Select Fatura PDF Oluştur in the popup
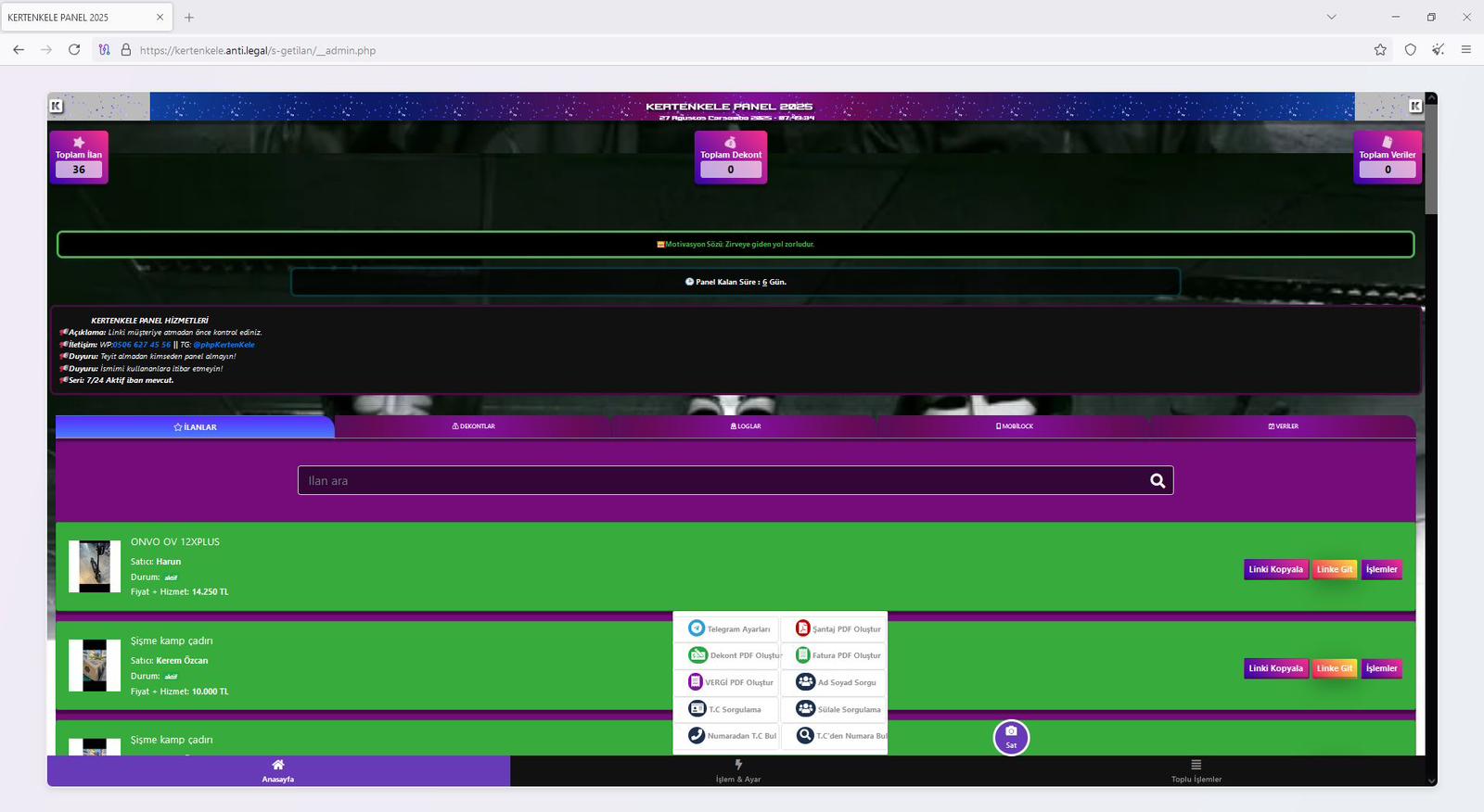The height and width of the screenshot is (812, 1484). point(838,655)
